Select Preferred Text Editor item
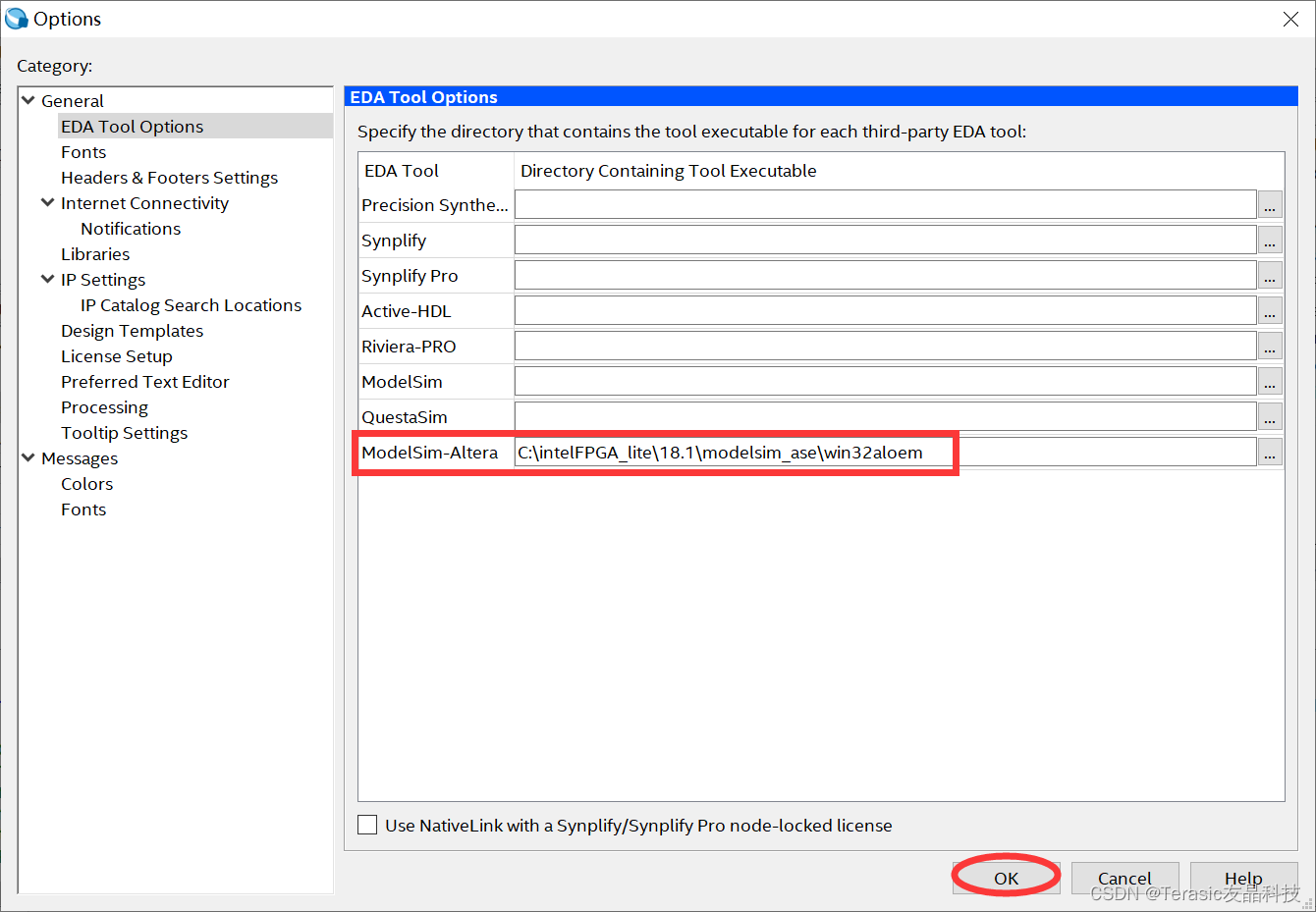Viewport: 1316px width, 912px height. pos(144,381)
